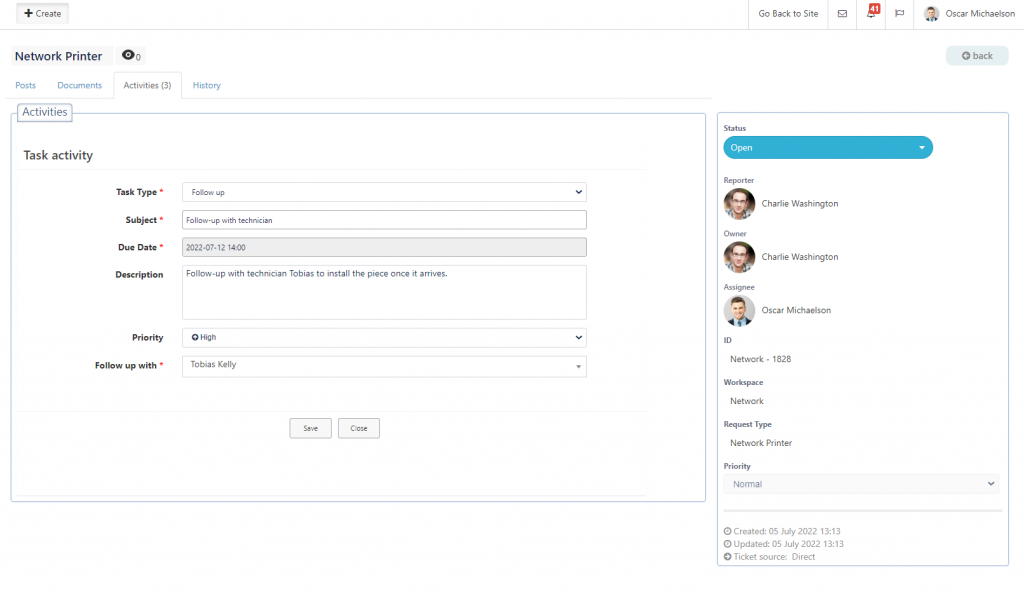Close the task activity form
The image size is (1024, 594).
[x=359, y=428]
